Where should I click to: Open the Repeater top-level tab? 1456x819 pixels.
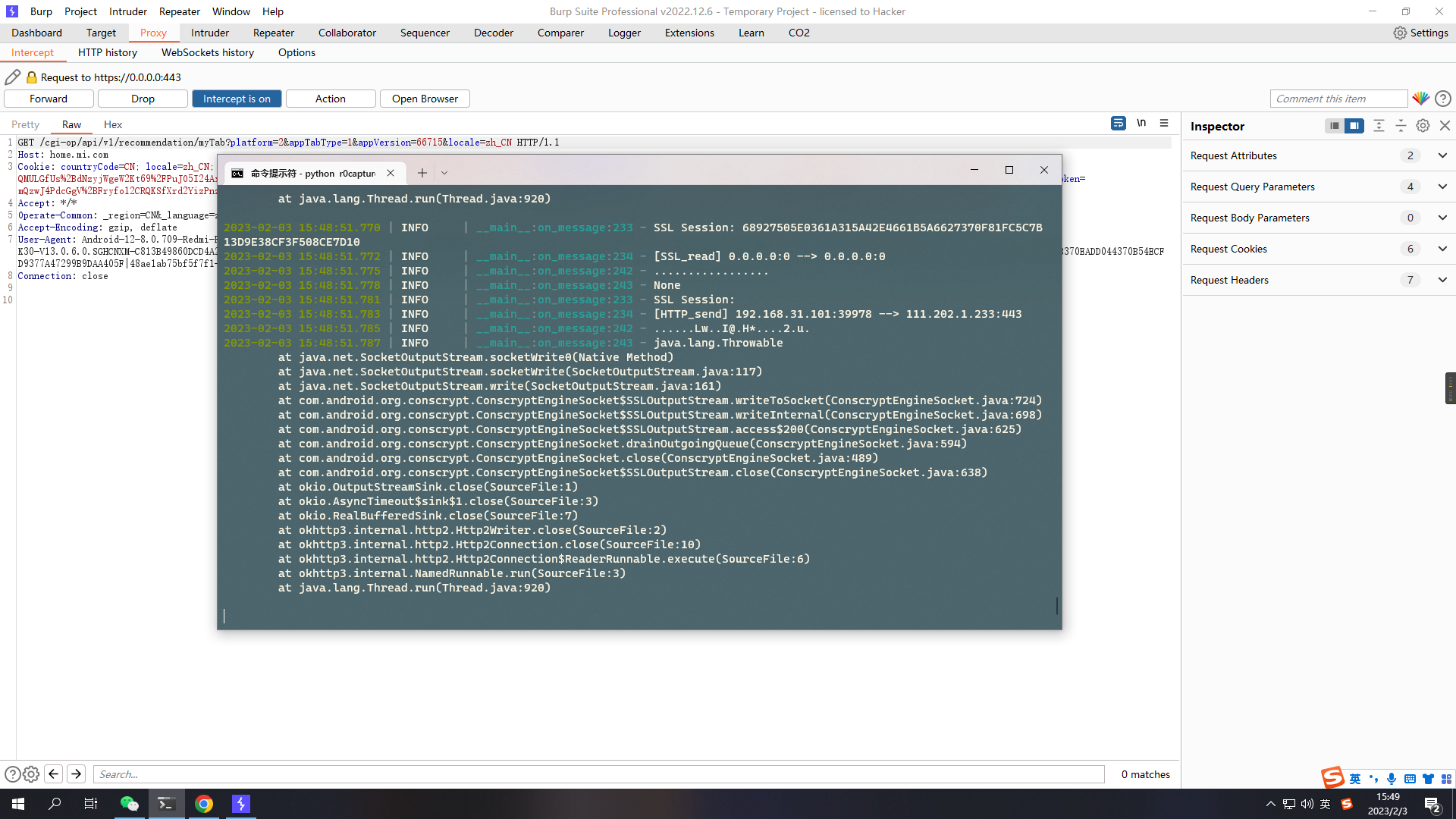[274, 33]
